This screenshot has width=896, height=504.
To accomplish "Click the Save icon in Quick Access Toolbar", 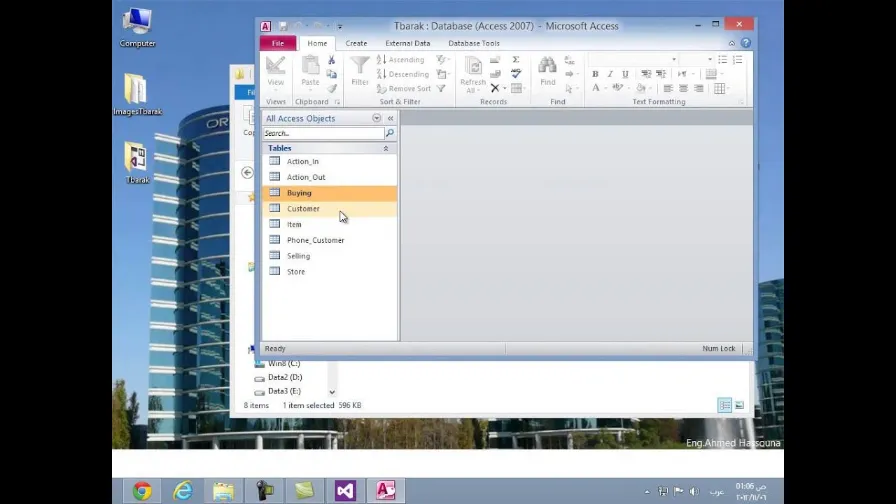I will tap(282, 26).
